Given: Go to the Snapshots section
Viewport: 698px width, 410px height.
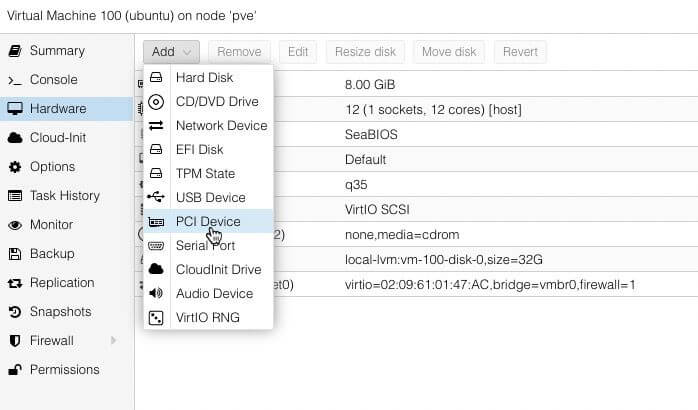Looking at the screenshot, I should pyautogui.click(x=61, y=312).
